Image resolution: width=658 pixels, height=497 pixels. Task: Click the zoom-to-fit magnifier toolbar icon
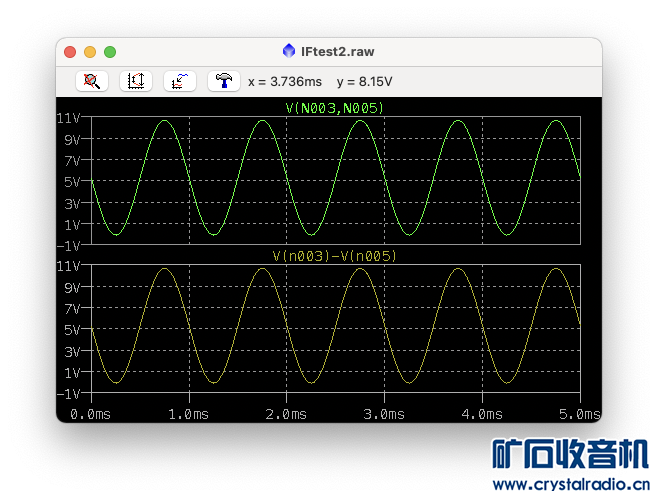(92, 81)
